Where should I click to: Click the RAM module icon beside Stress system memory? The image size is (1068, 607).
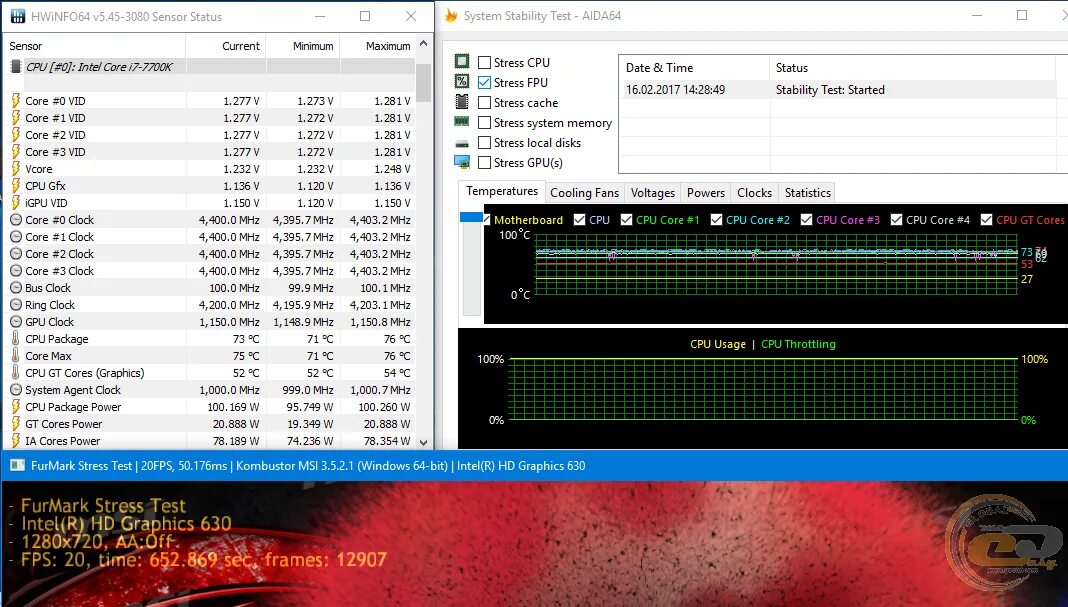(x=462, y=122)
